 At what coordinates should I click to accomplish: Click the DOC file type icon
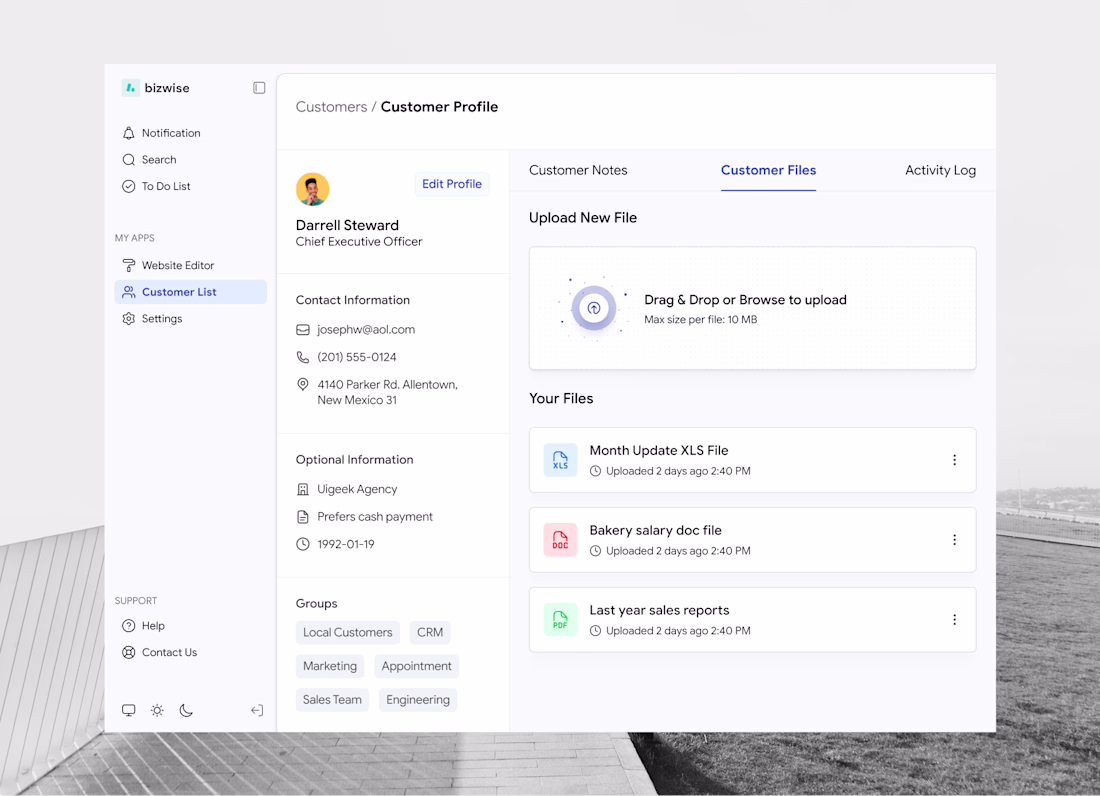tap(560, 540)
